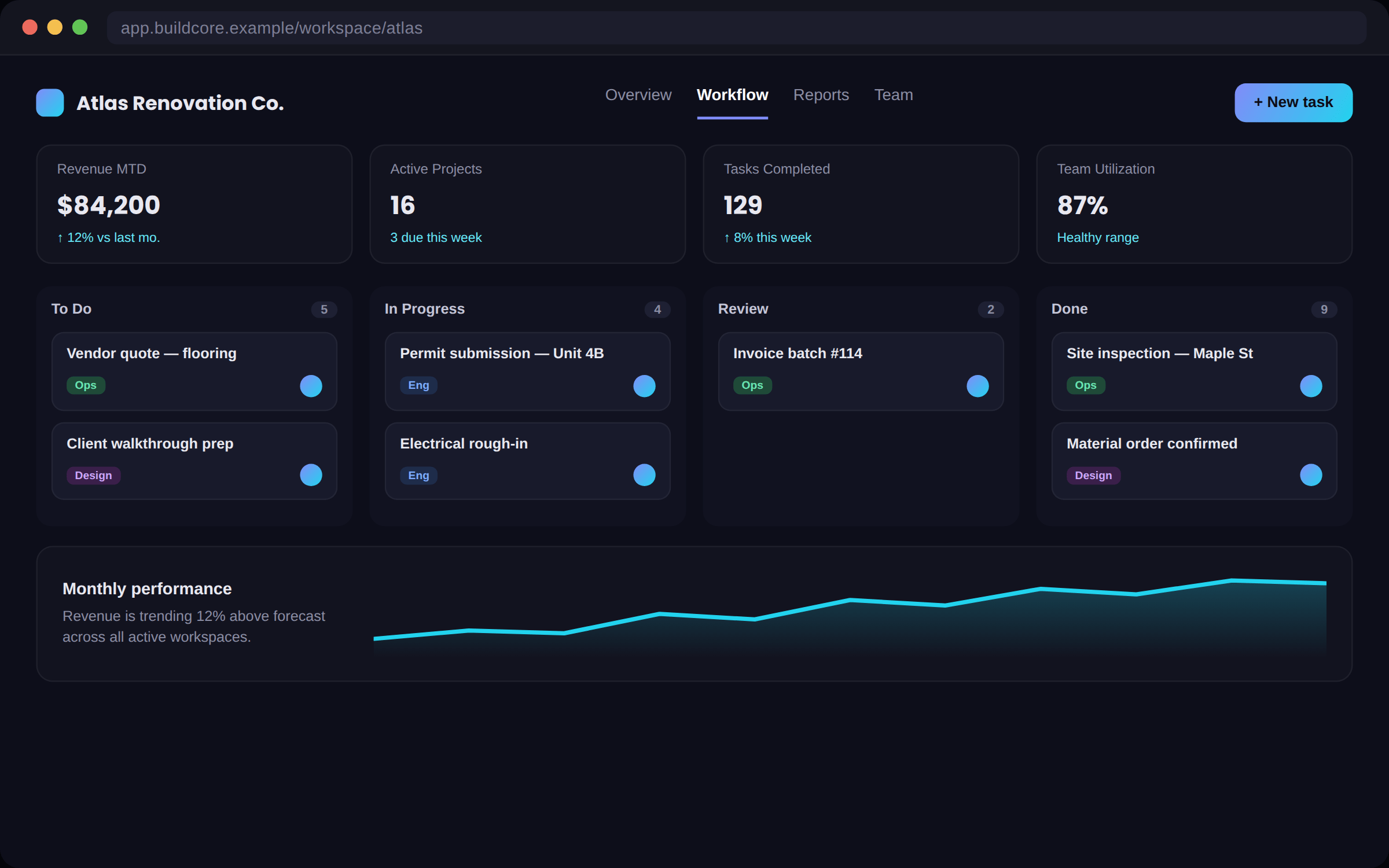
Task: Click the green maximize window dot
Action: 80,27
